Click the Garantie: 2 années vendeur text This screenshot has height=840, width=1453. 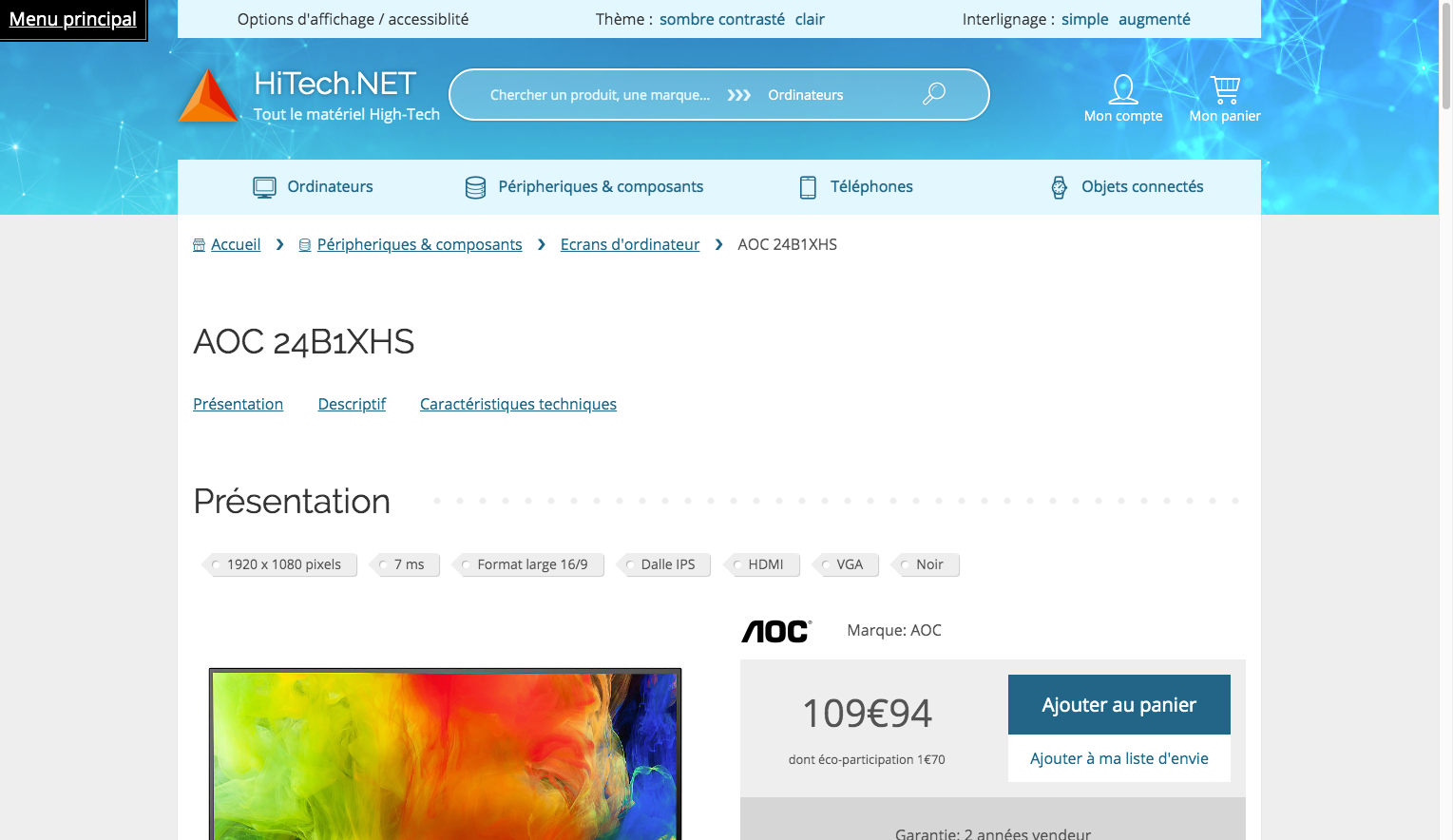pyautogui.click(x=993, y=833)
